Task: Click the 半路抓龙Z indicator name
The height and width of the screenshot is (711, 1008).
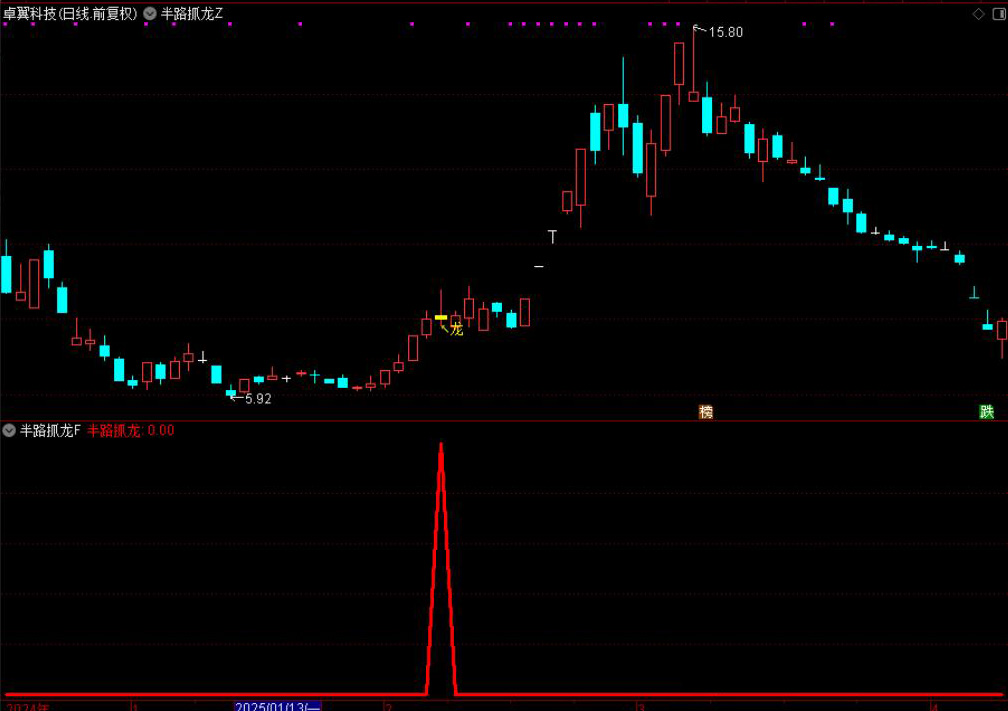Action: click(192, 14)
